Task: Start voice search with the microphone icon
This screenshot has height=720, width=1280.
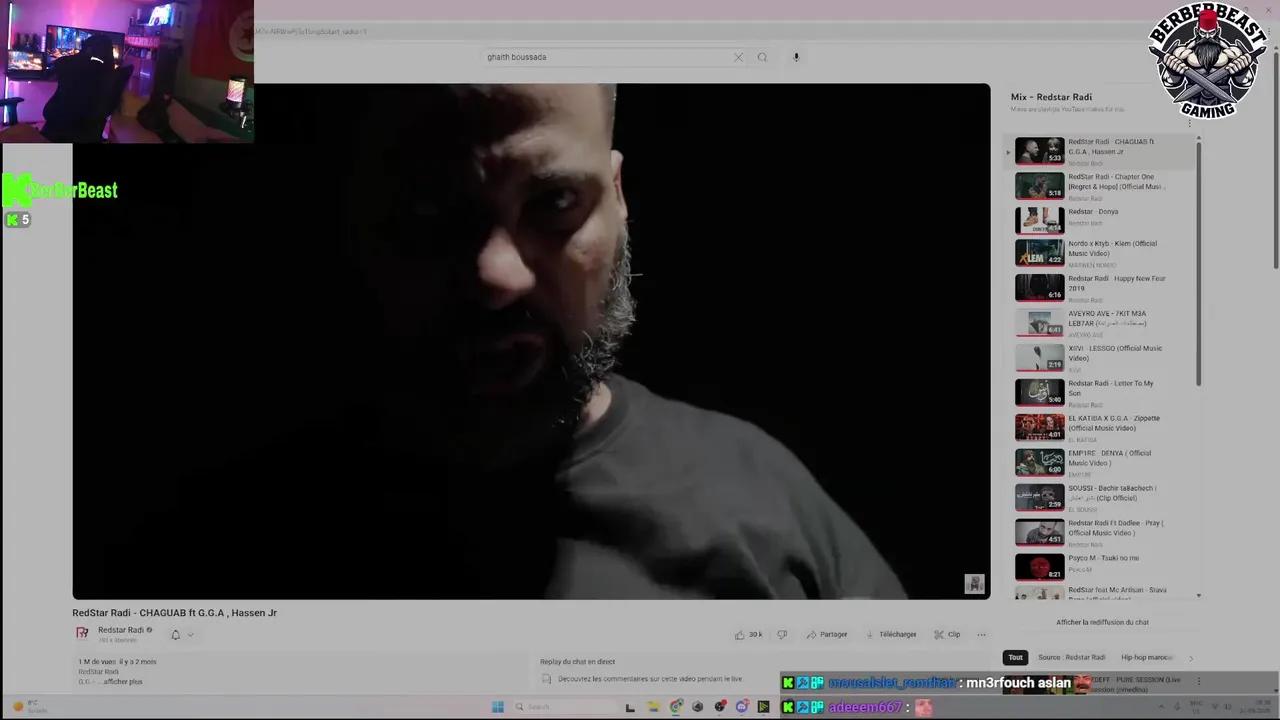Action: [796, 57]
